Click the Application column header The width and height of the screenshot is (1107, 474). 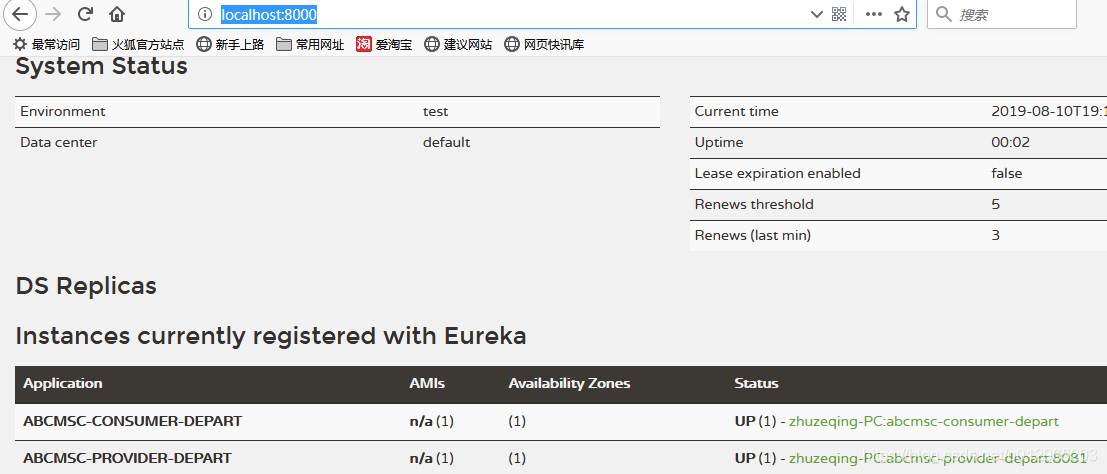point(63,384)
